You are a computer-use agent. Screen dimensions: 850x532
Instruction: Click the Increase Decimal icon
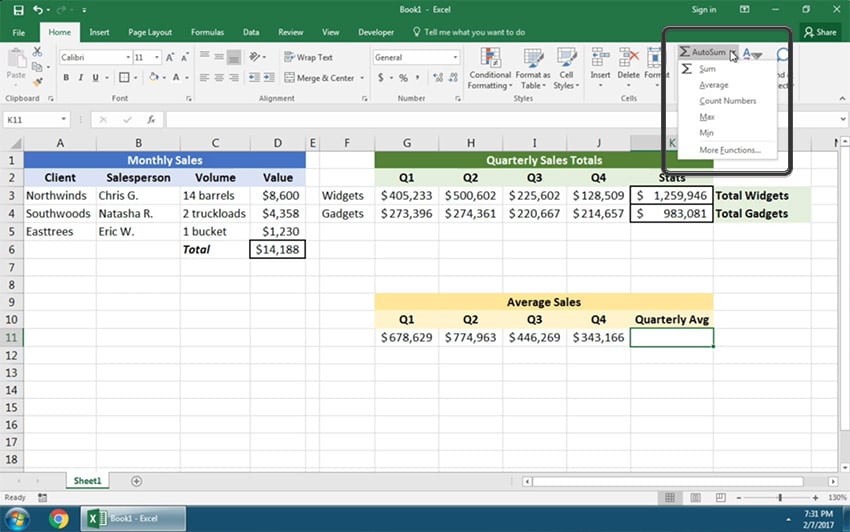(438, 78)
